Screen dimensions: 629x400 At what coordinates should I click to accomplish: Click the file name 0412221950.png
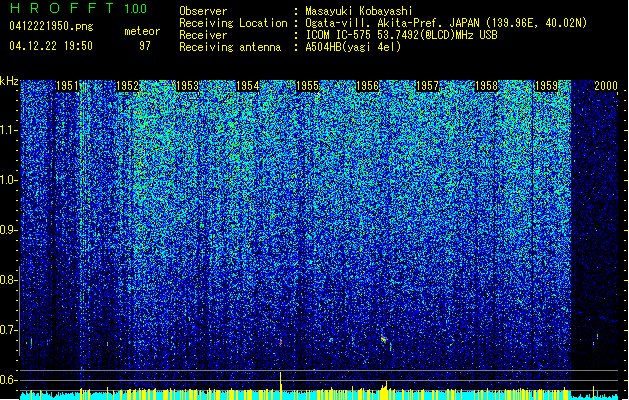[51, 26]
